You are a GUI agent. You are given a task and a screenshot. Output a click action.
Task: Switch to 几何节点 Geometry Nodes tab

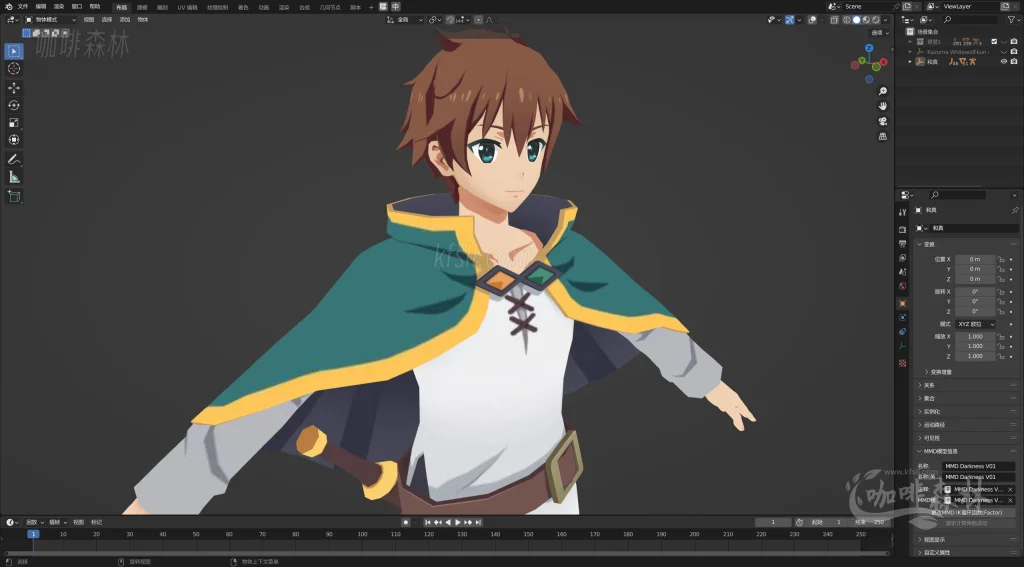(330, 7)
